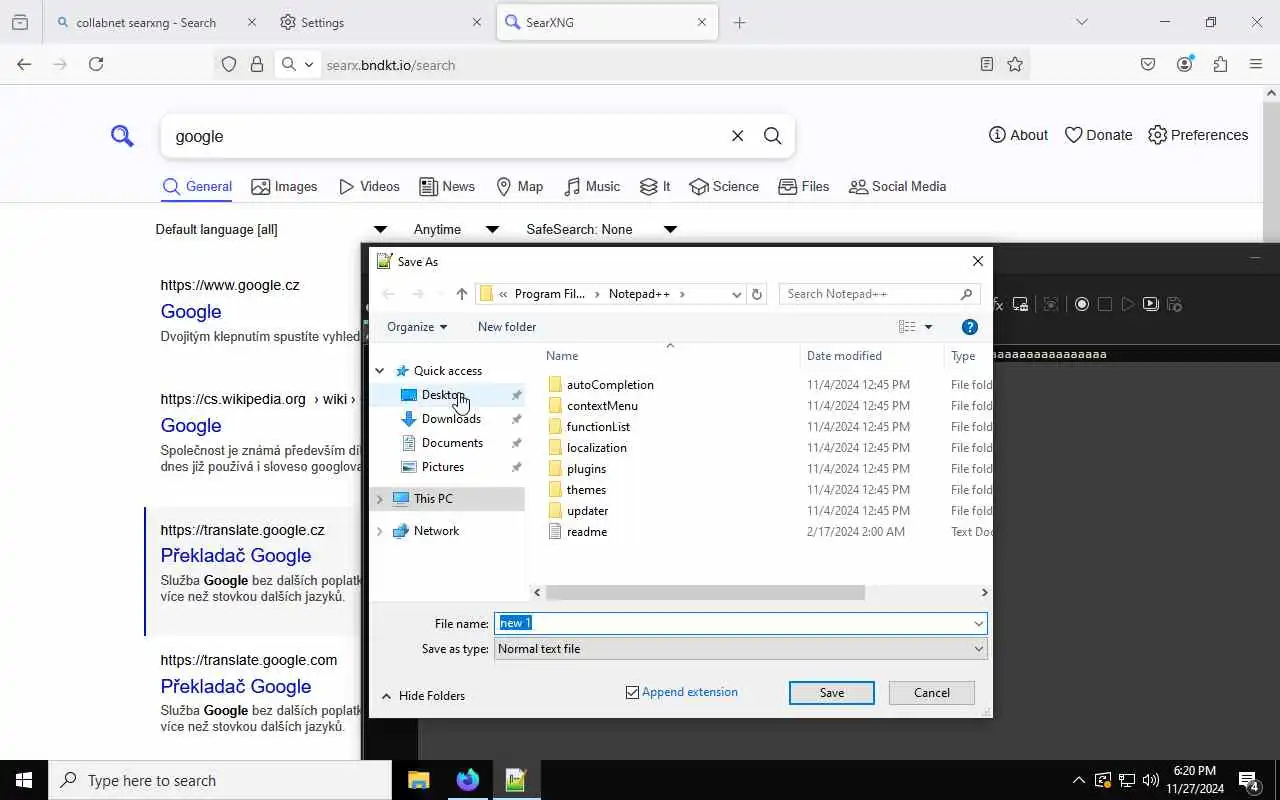Bookmark this page with star icon
The width and height of the screenshot is (1280, 800).
point(1015,64)
